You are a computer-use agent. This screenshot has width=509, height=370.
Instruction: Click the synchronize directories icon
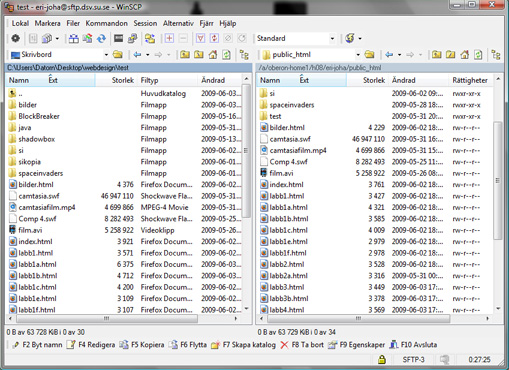[87, 38]
